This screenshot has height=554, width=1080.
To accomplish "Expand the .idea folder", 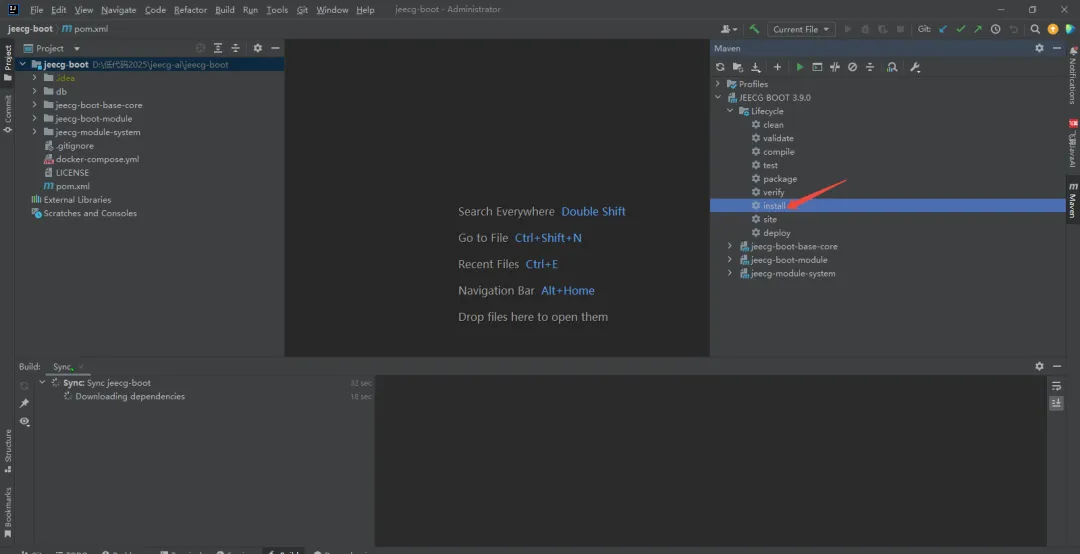I will 34,78.
